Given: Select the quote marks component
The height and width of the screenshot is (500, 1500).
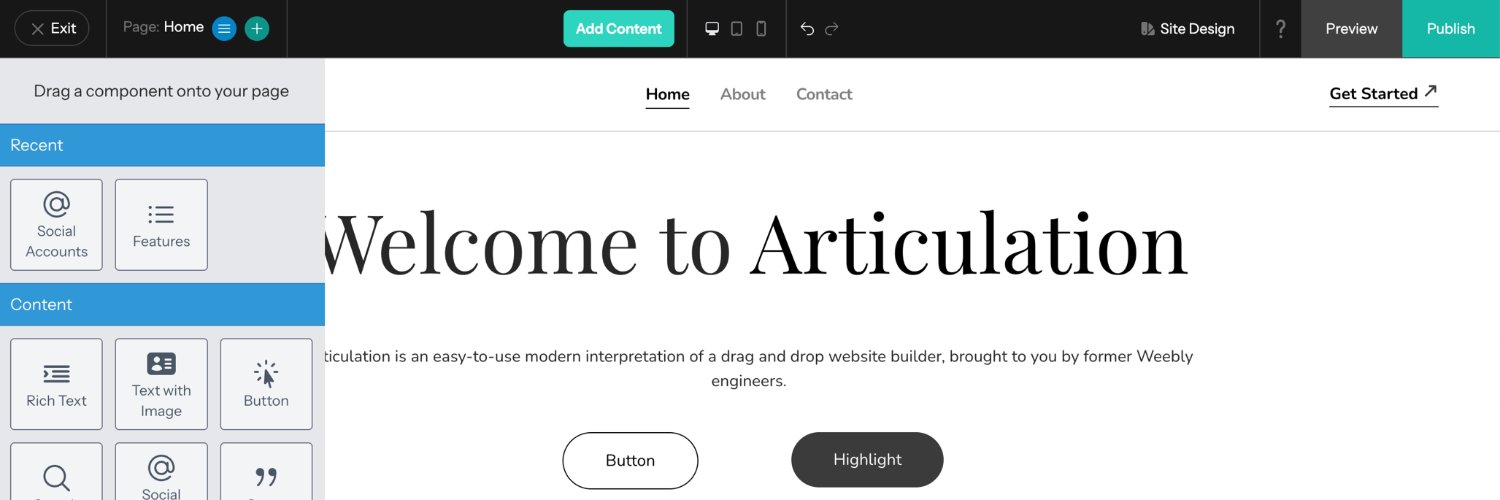Looking at the screenshot, I should [x=266, y=471].
